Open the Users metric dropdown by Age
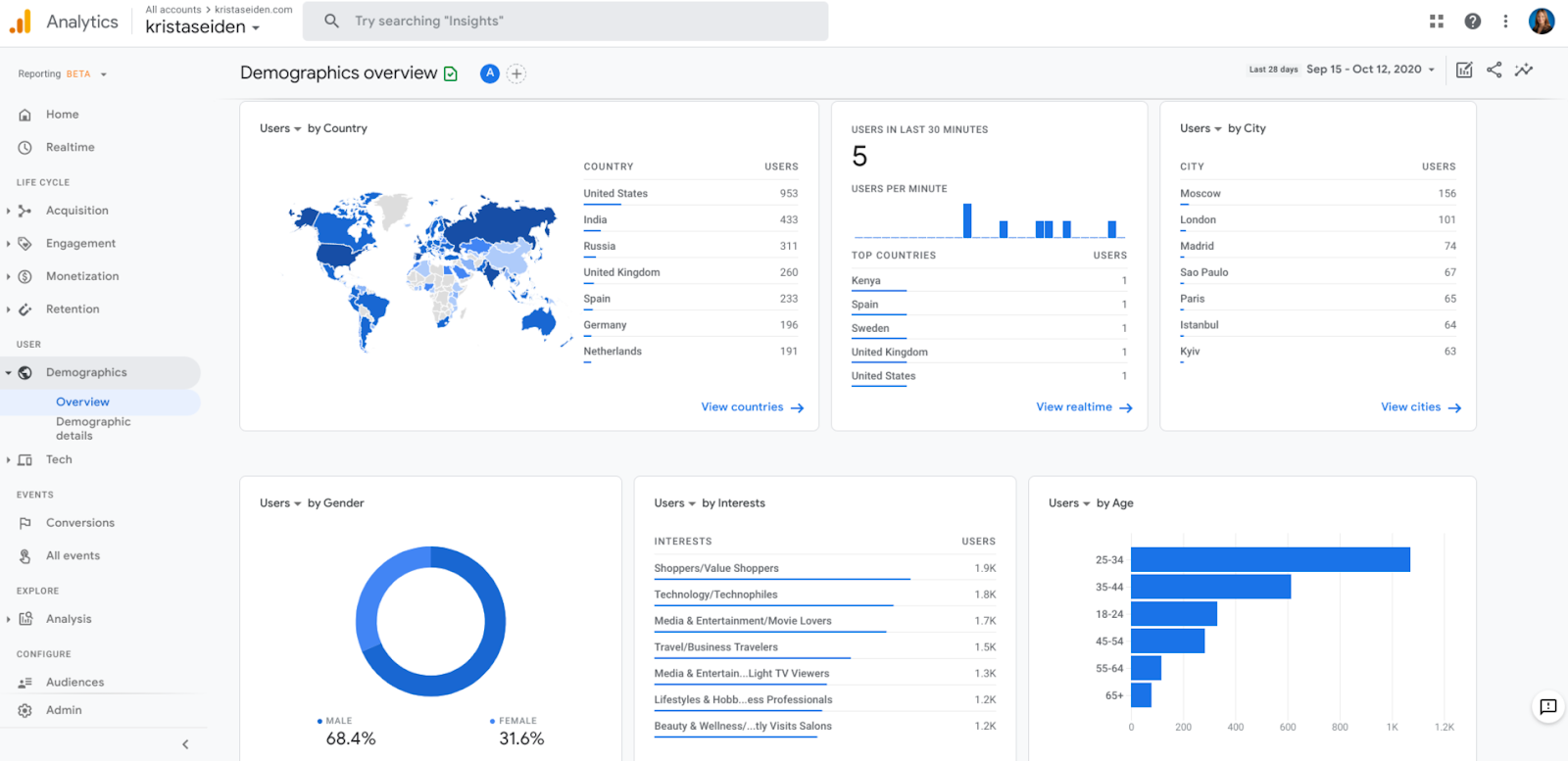Viewport: 1568px width, 761px height. click(x=1069, y=503)
